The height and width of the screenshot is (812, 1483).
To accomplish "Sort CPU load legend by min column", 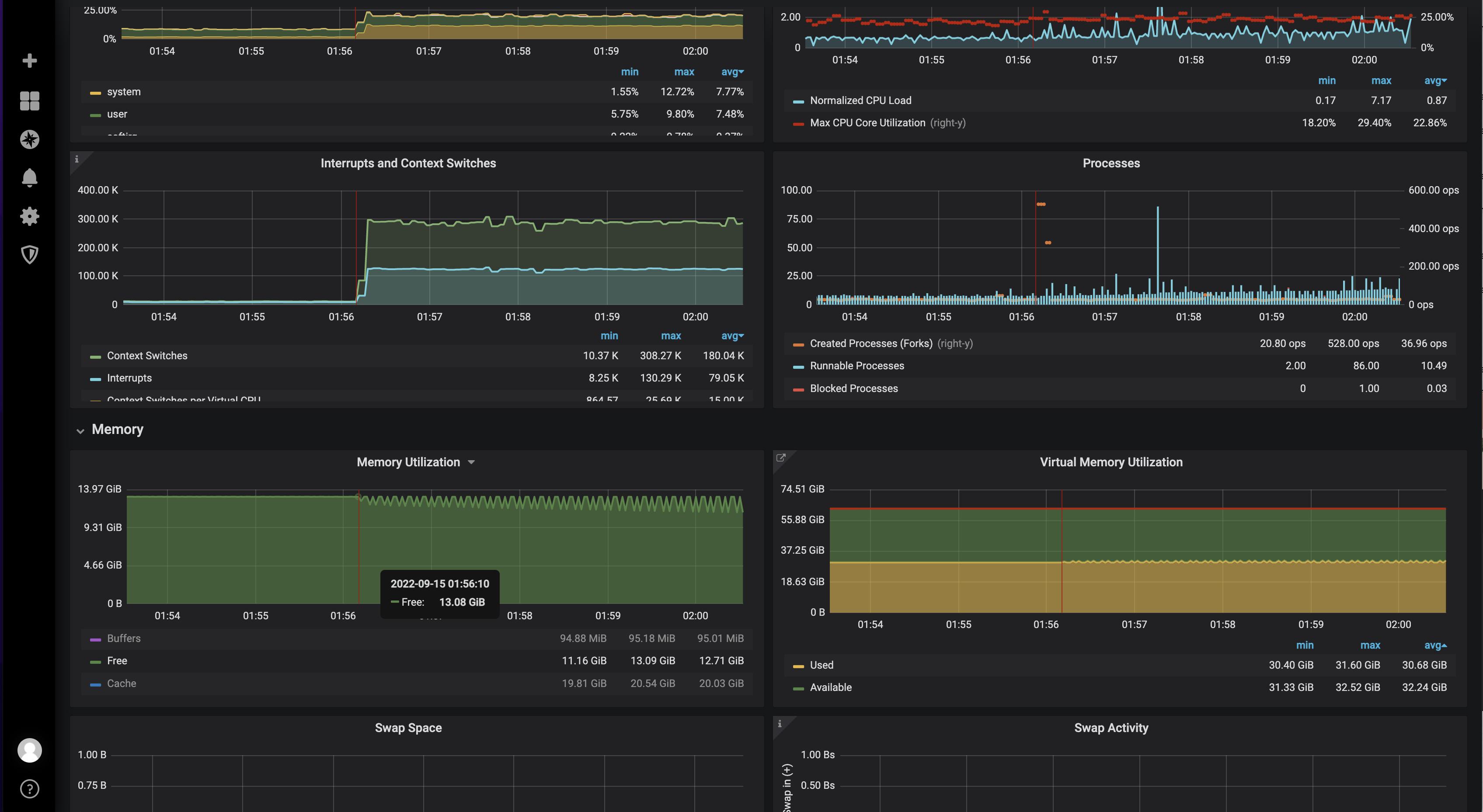I will [x=1326, y=80].
